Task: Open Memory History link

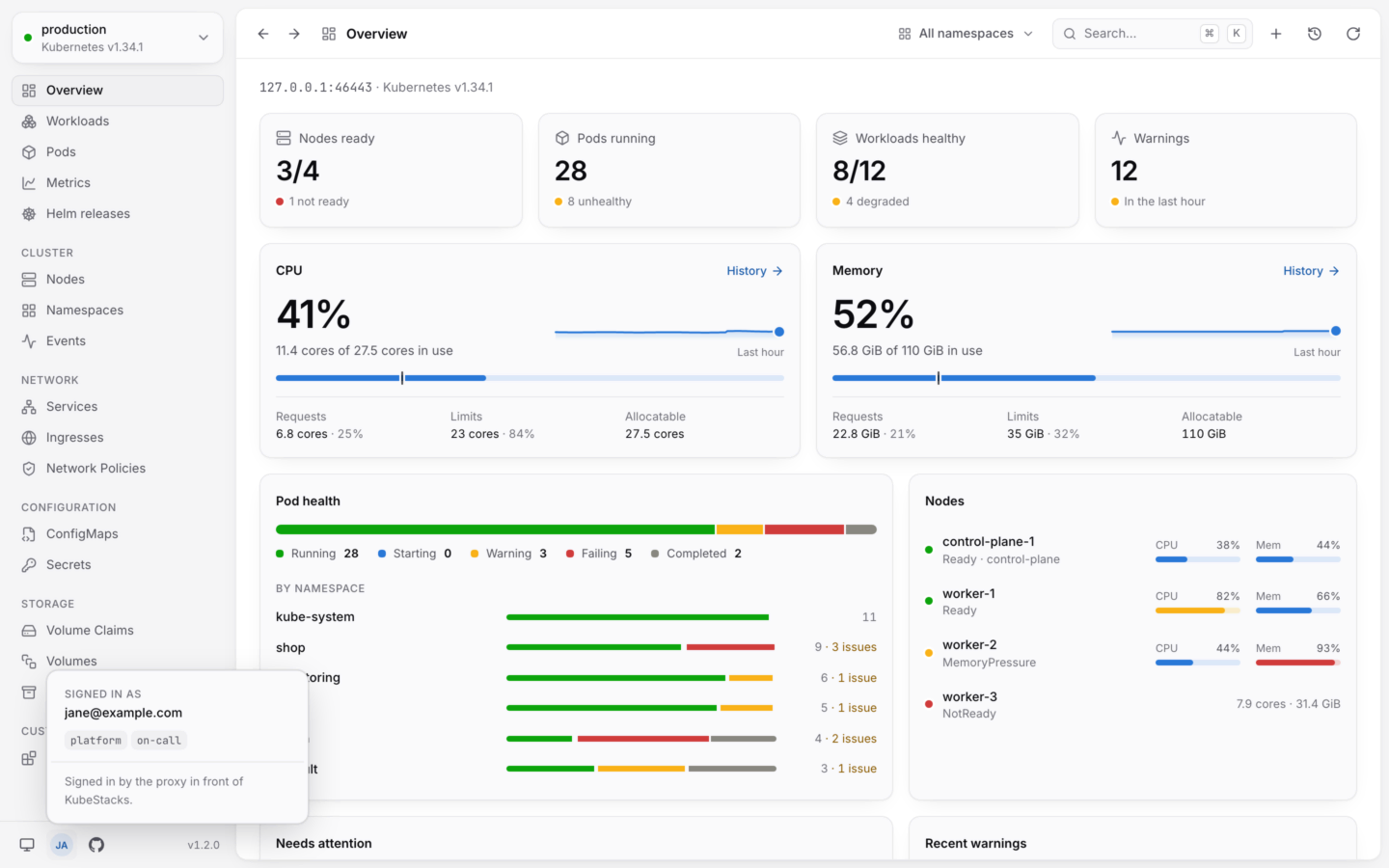Action: point(1311,271)
